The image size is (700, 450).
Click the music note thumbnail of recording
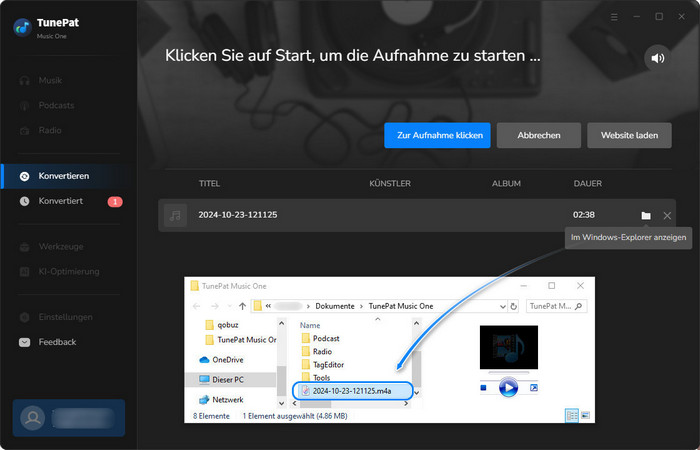click(175, 215)
